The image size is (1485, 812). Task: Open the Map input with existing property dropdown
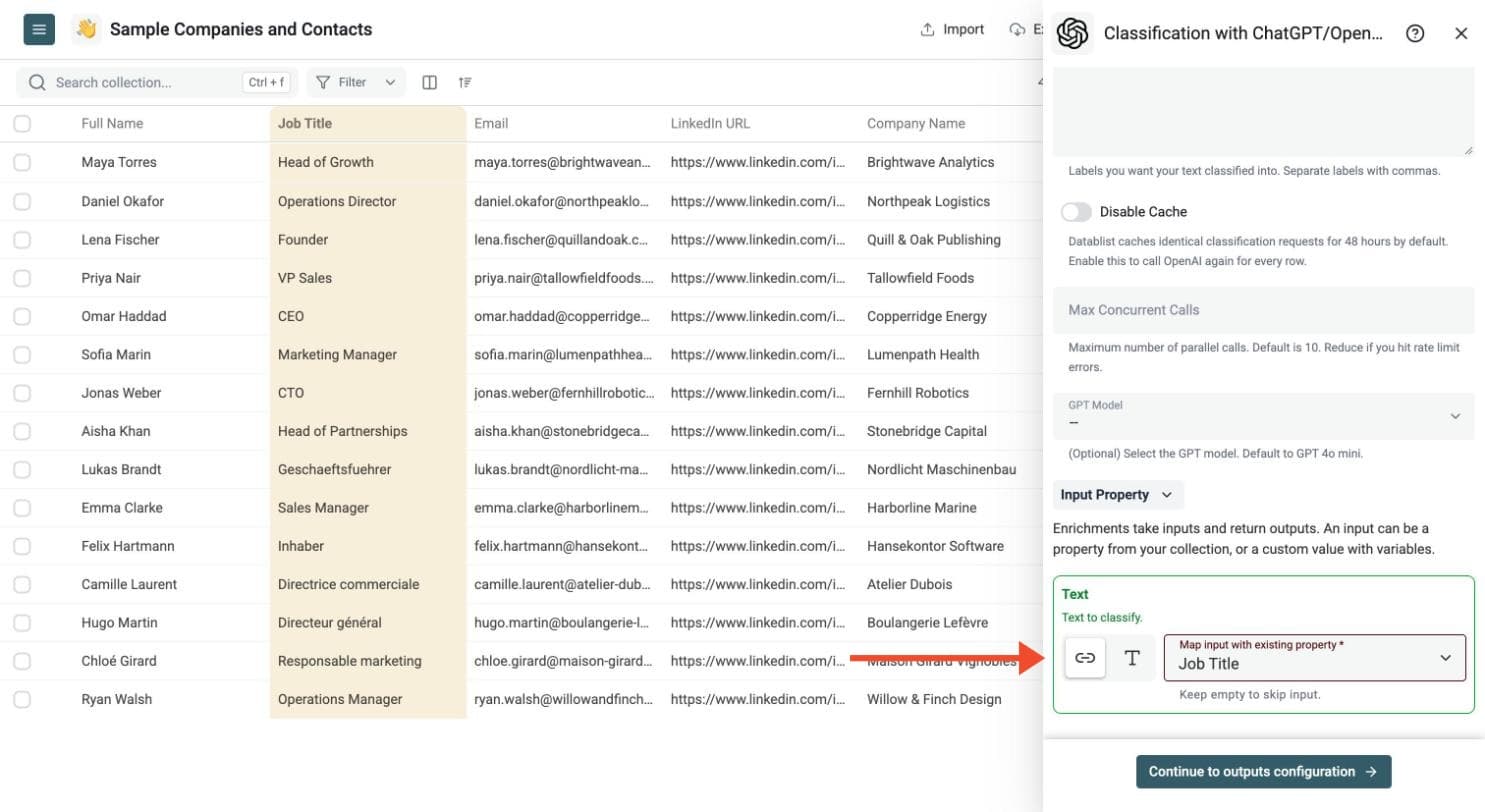[1315, 658]
